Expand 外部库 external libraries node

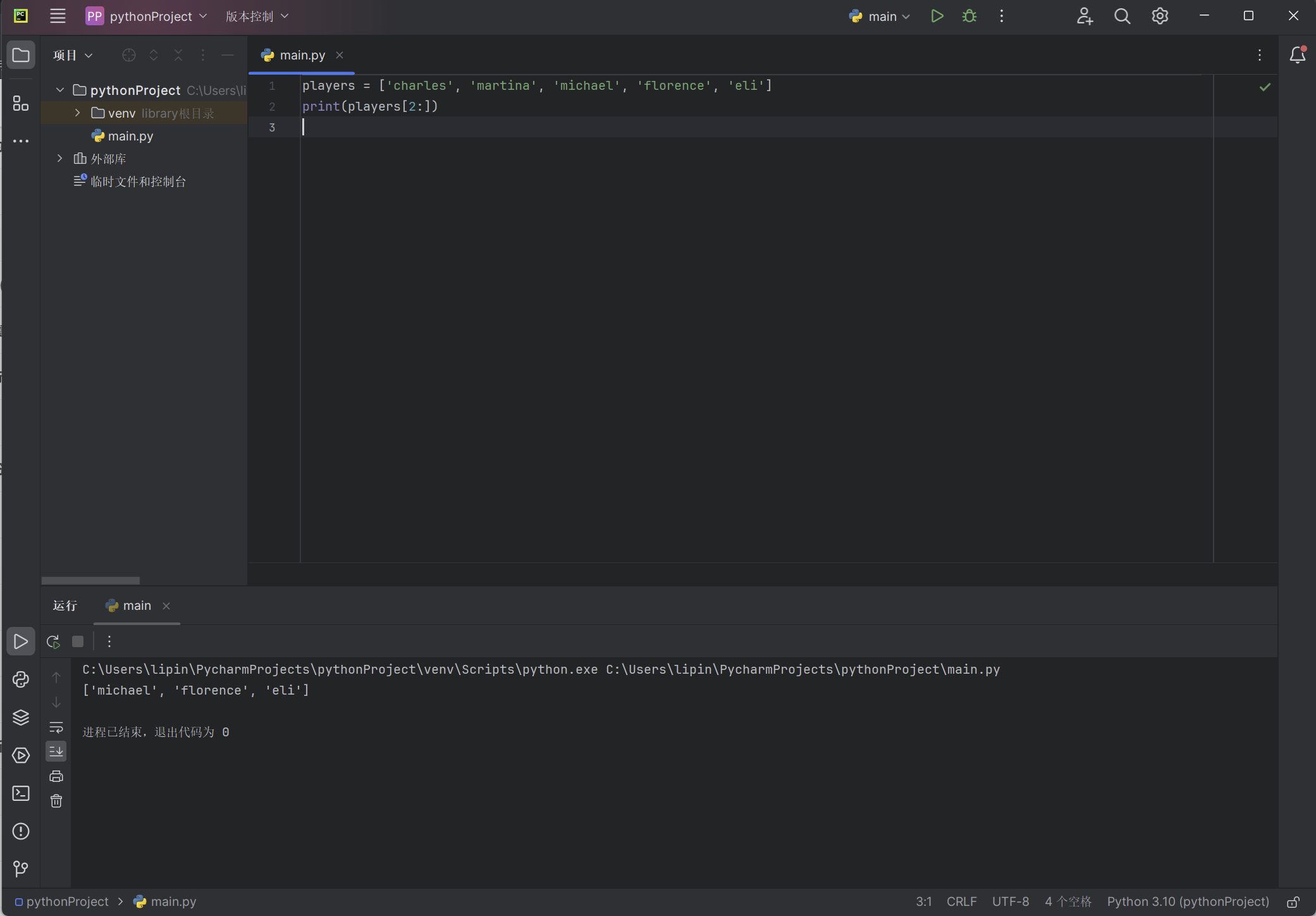pyautogui.click(x=60, y=159)
